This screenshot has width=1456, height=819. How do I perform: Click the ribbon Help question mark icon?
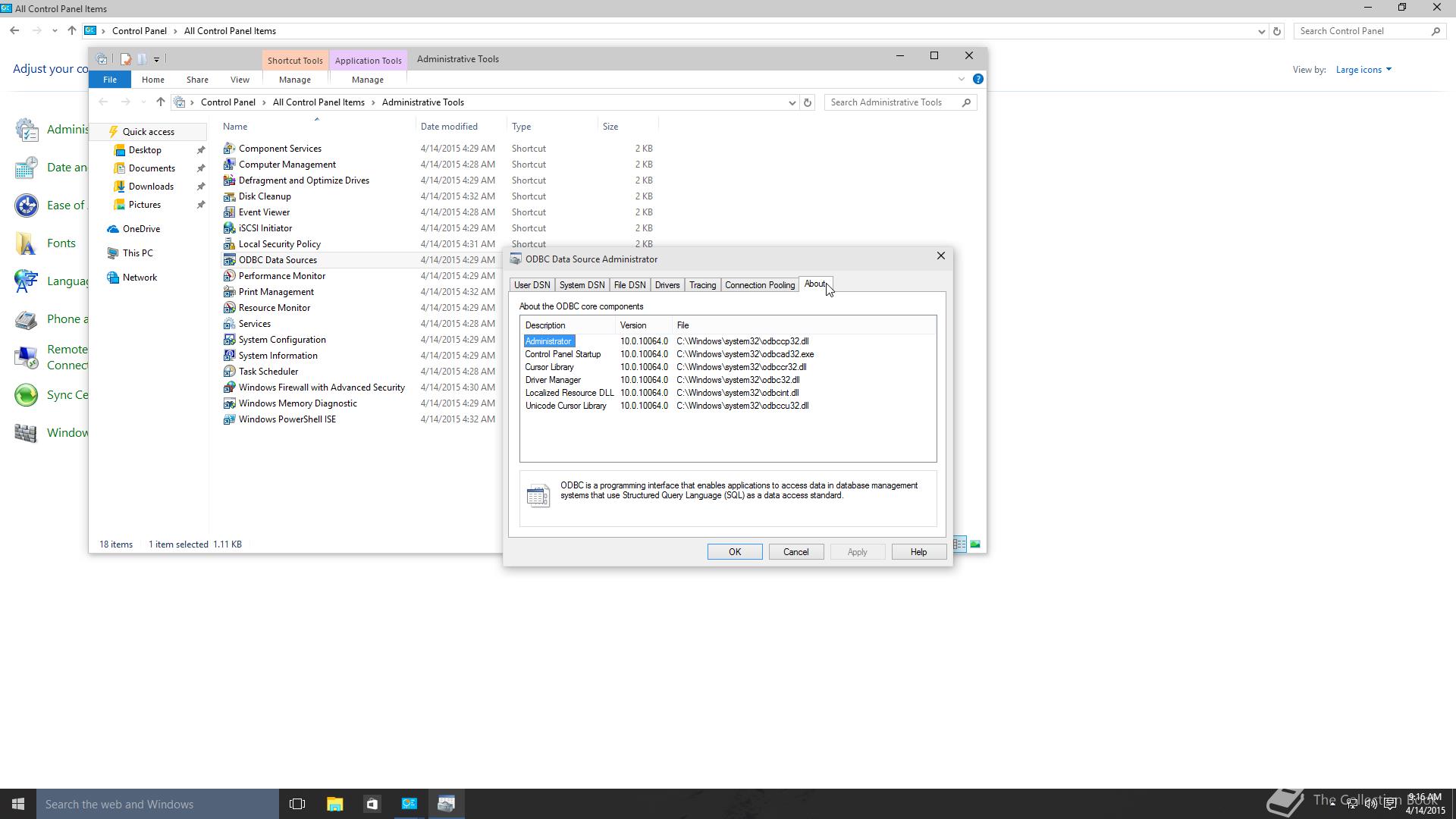click(x=978, y=78)
